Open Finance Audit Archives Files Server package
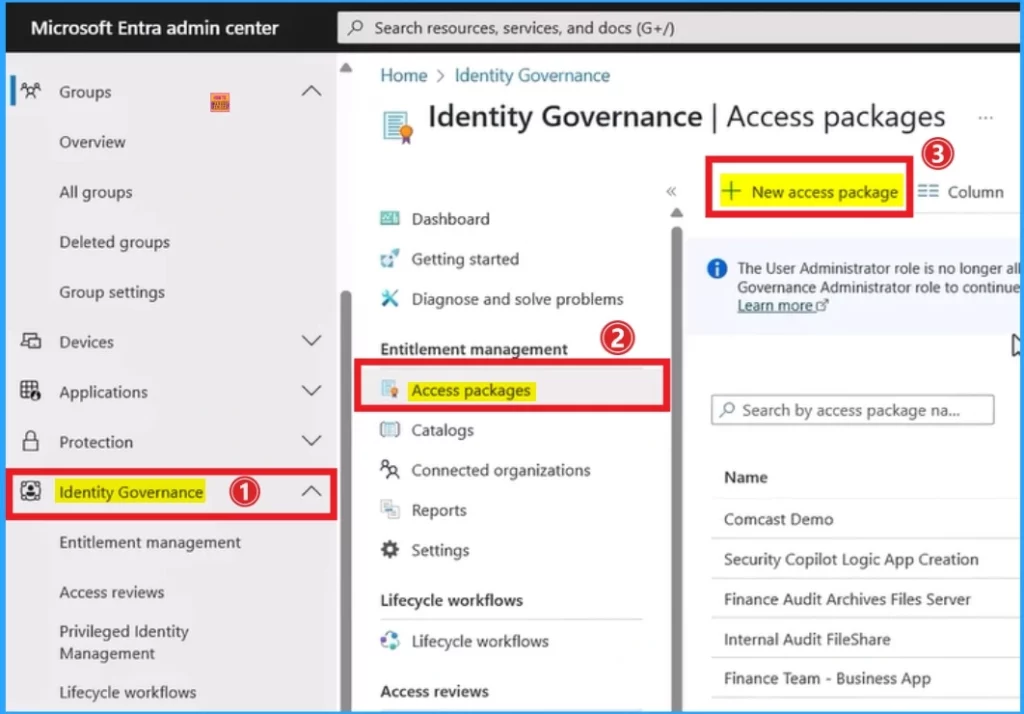 coord(846,599)
